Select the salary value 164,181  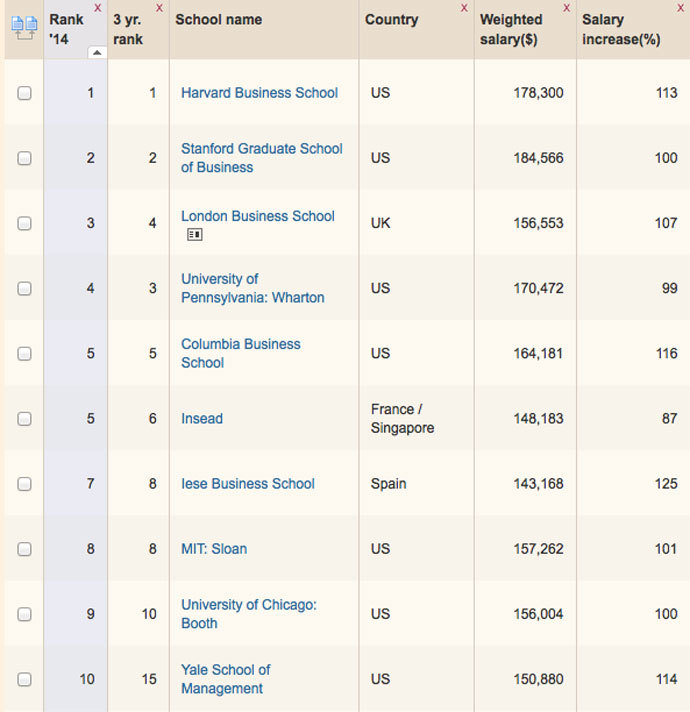(538, 353)
